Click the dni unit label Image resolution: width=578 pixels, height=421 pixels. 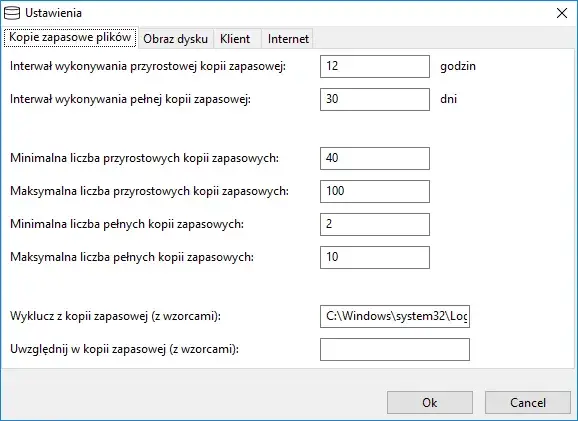448,99
